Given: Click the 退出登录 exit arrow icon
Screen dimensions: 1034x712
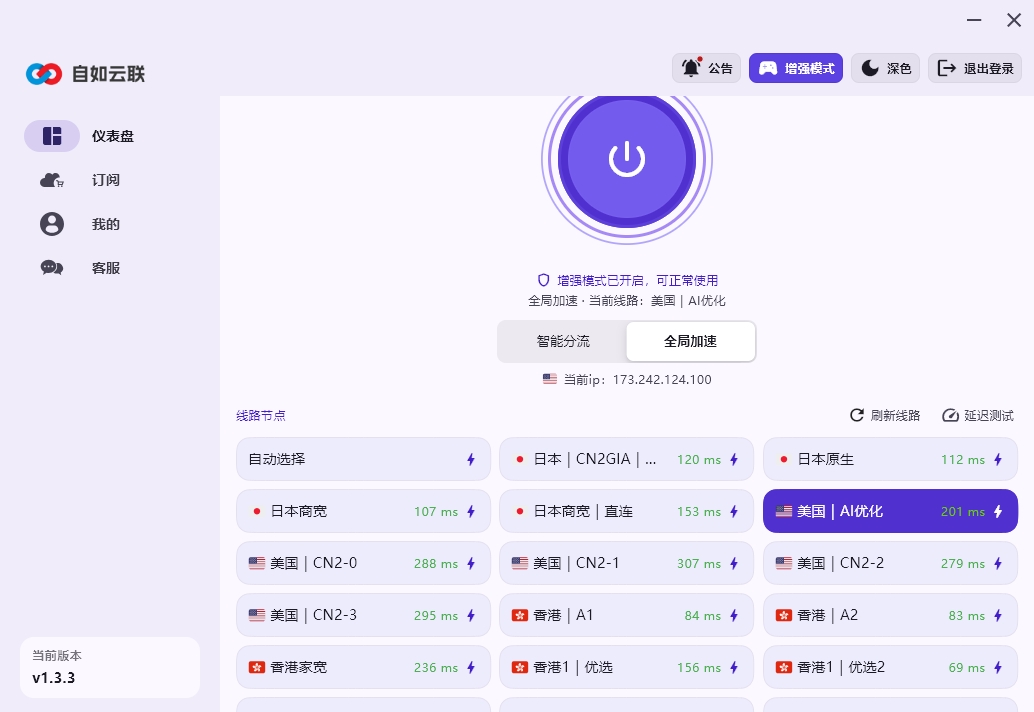Looking at the screenshot, I should (x=947, y=68).
